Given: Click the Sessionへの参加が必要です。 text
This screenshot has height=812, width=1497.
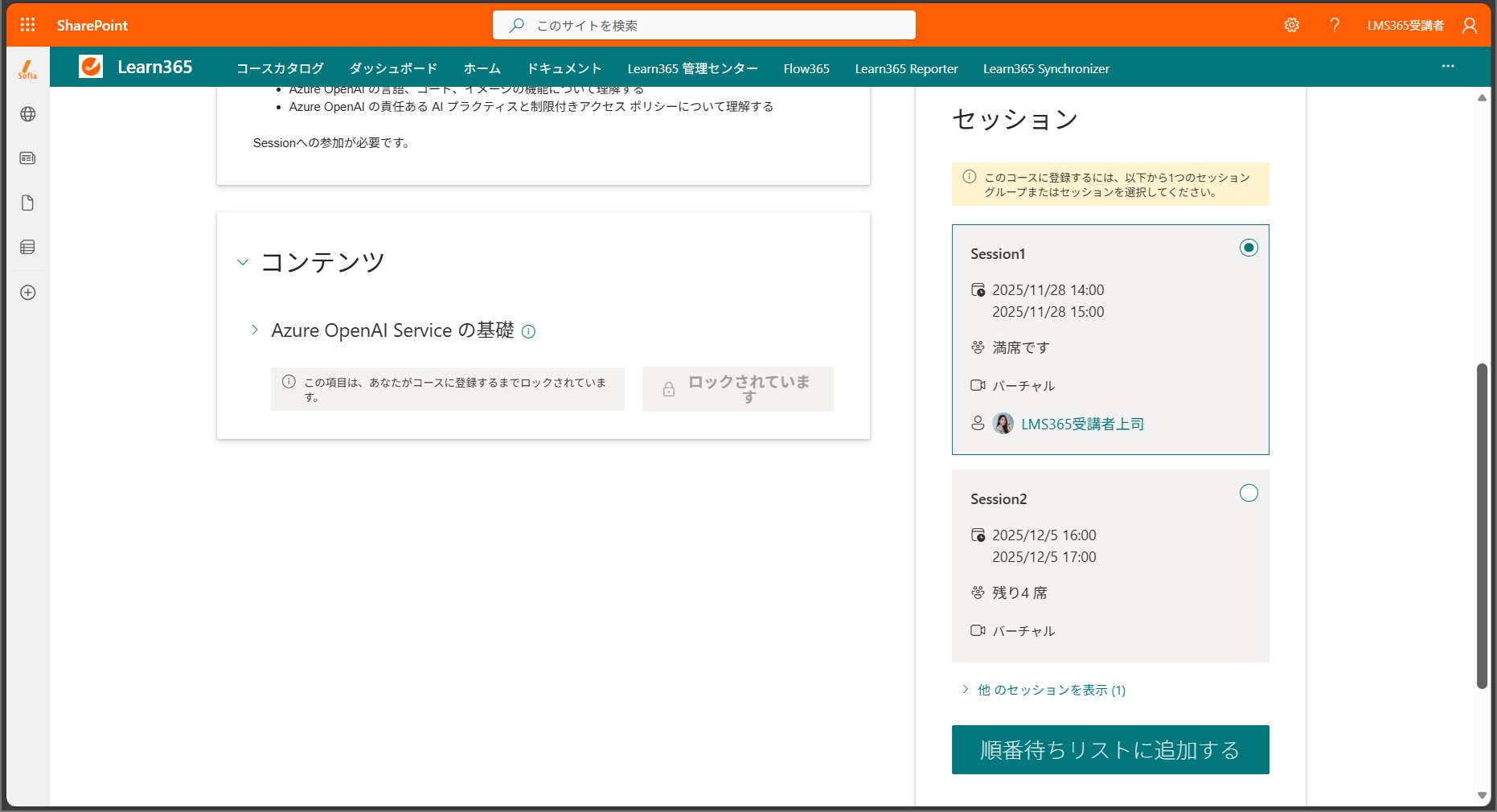Looking at the screenshot, I should click(333, 142).
